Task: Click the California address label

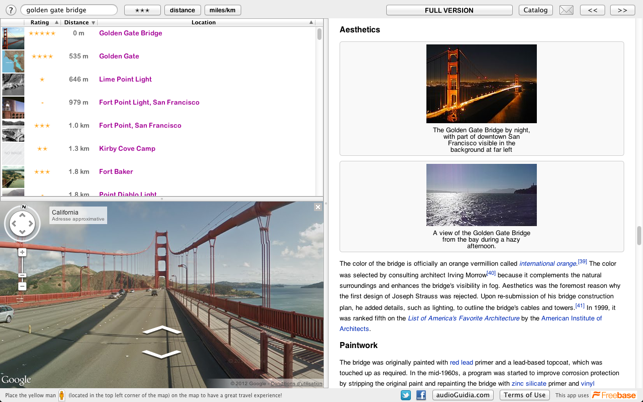Action: point(78,215)
